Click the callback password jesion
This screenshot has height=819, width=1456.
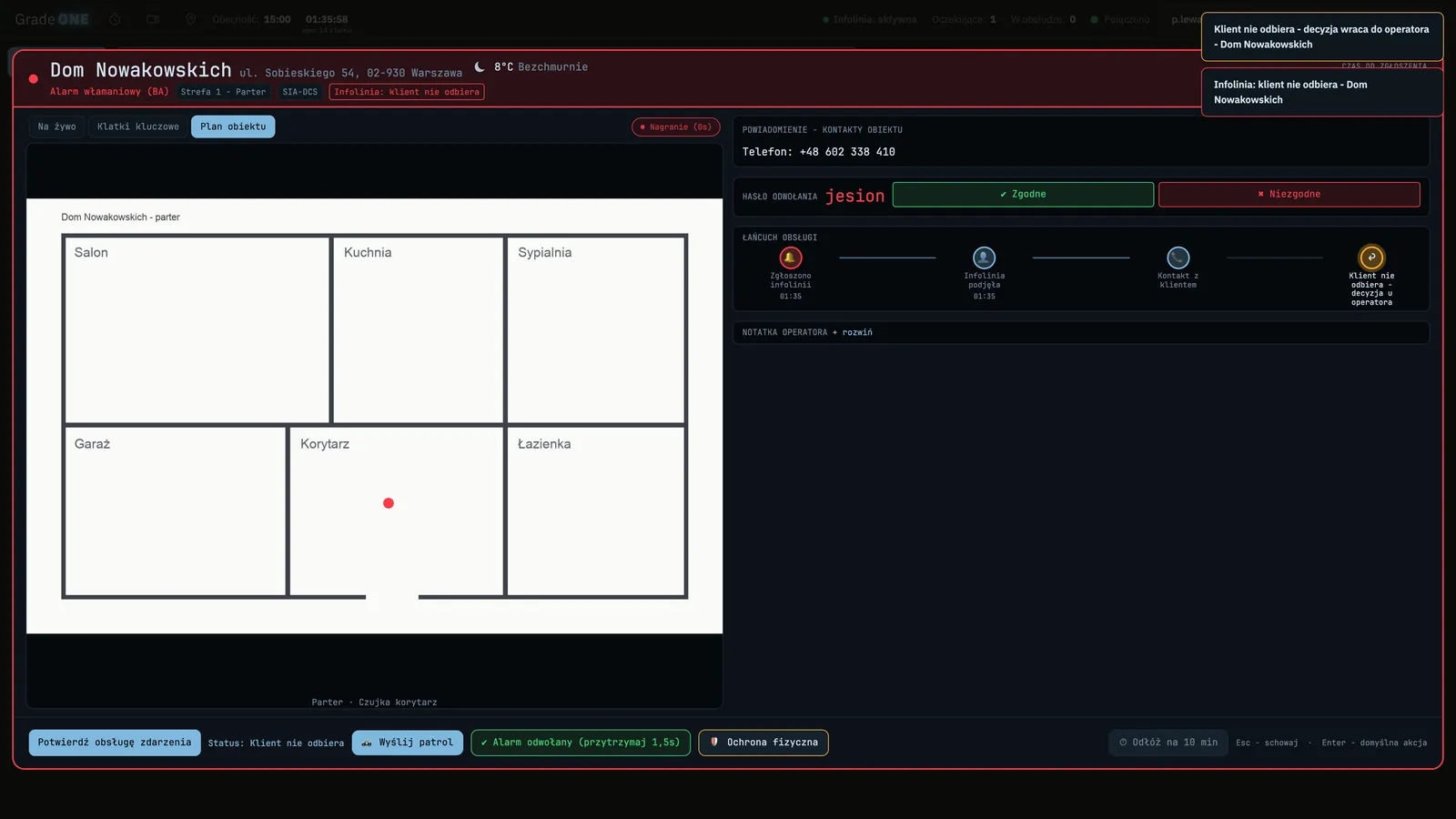[x=854, y=196]
